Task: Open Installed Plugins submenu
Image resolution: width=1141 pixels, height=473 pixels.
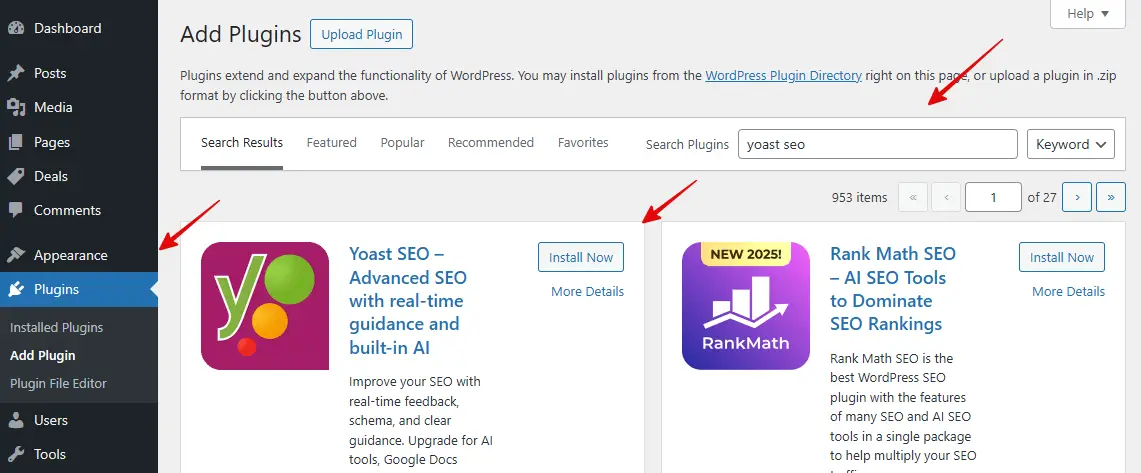Action: [57, 327]
